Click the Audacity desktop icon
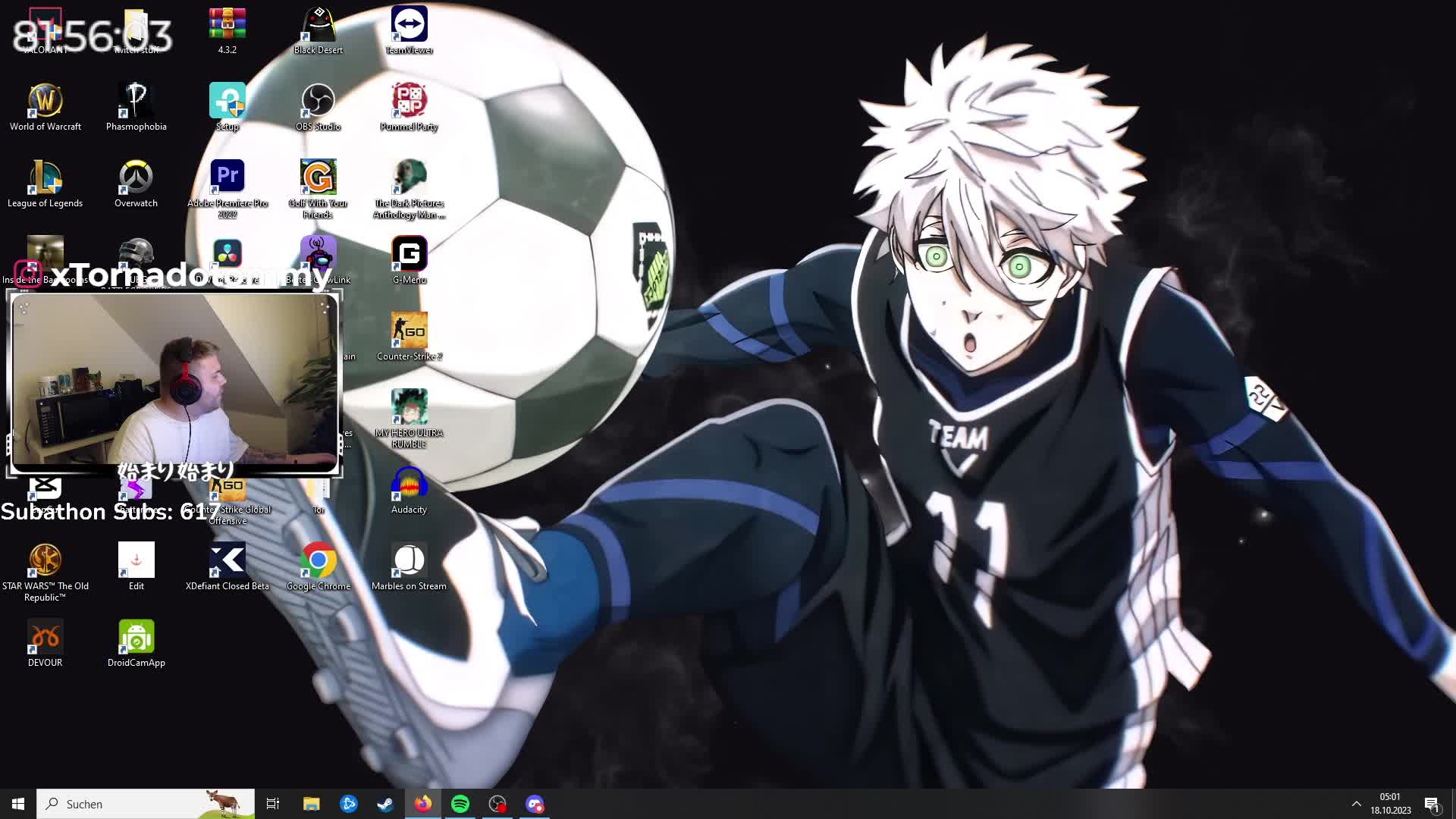 click(x=409, y=491)
